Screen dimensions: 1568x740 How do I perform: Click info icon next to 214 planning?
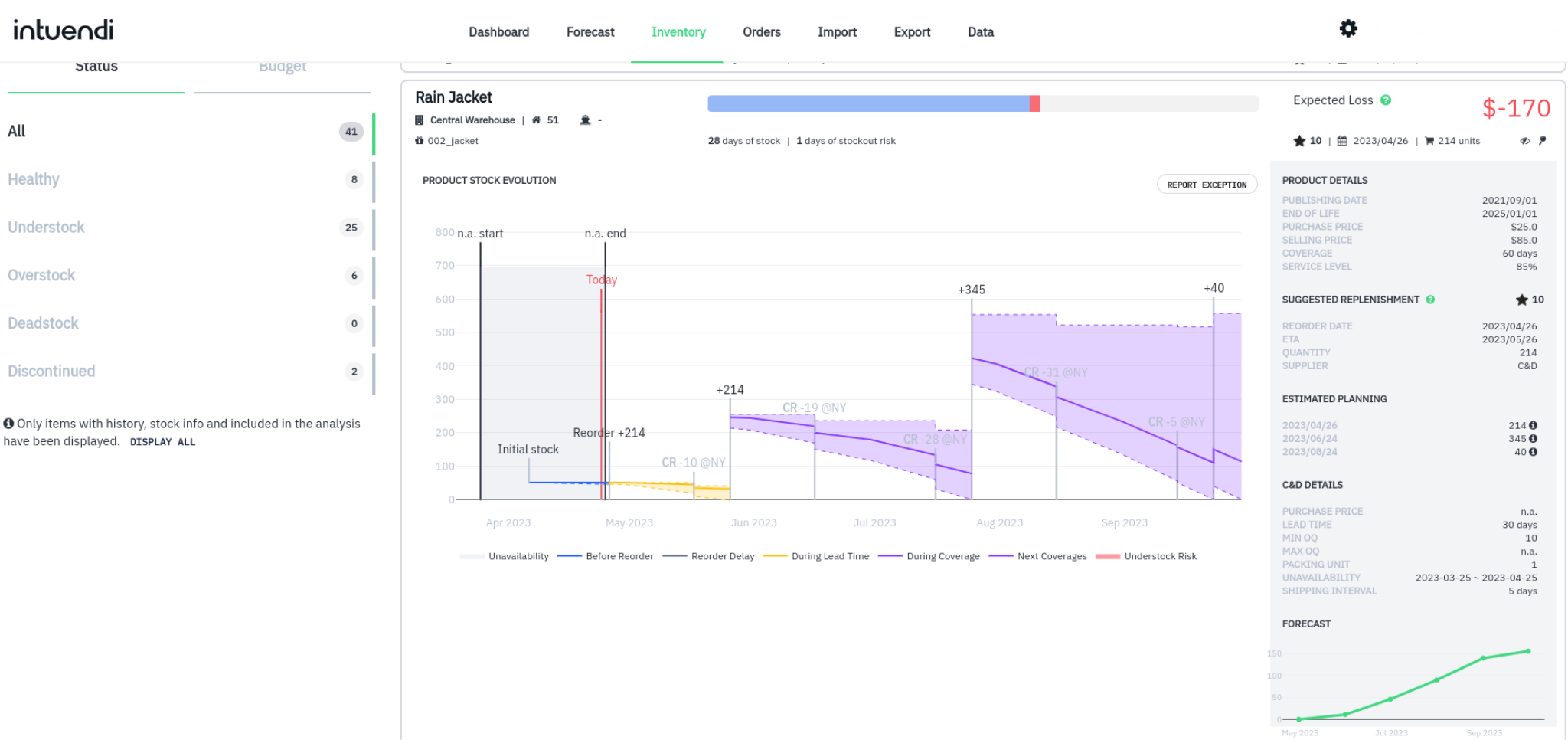point(1534,426)
